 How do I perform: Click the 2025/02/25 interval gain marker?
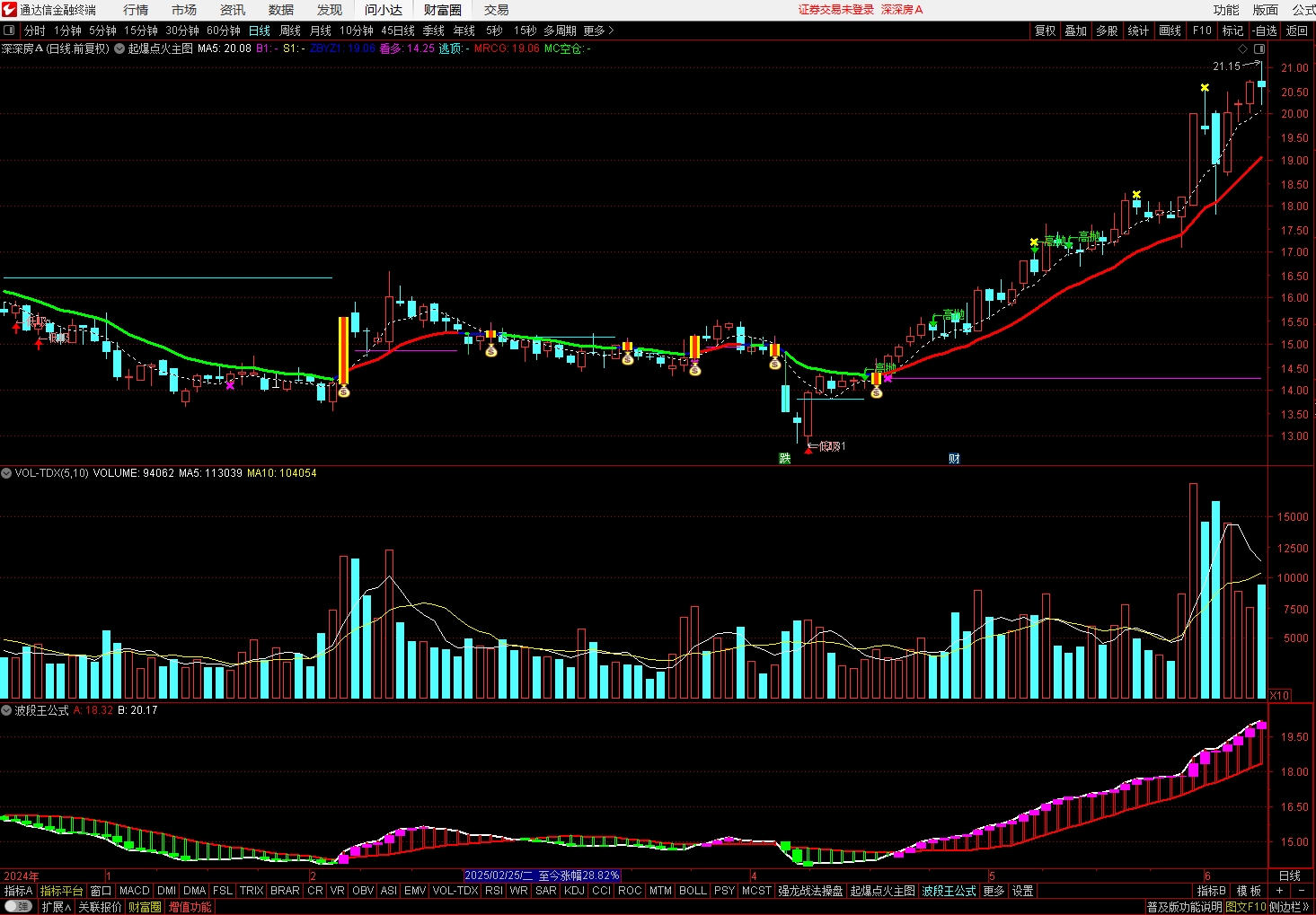(x=542, y=875)
